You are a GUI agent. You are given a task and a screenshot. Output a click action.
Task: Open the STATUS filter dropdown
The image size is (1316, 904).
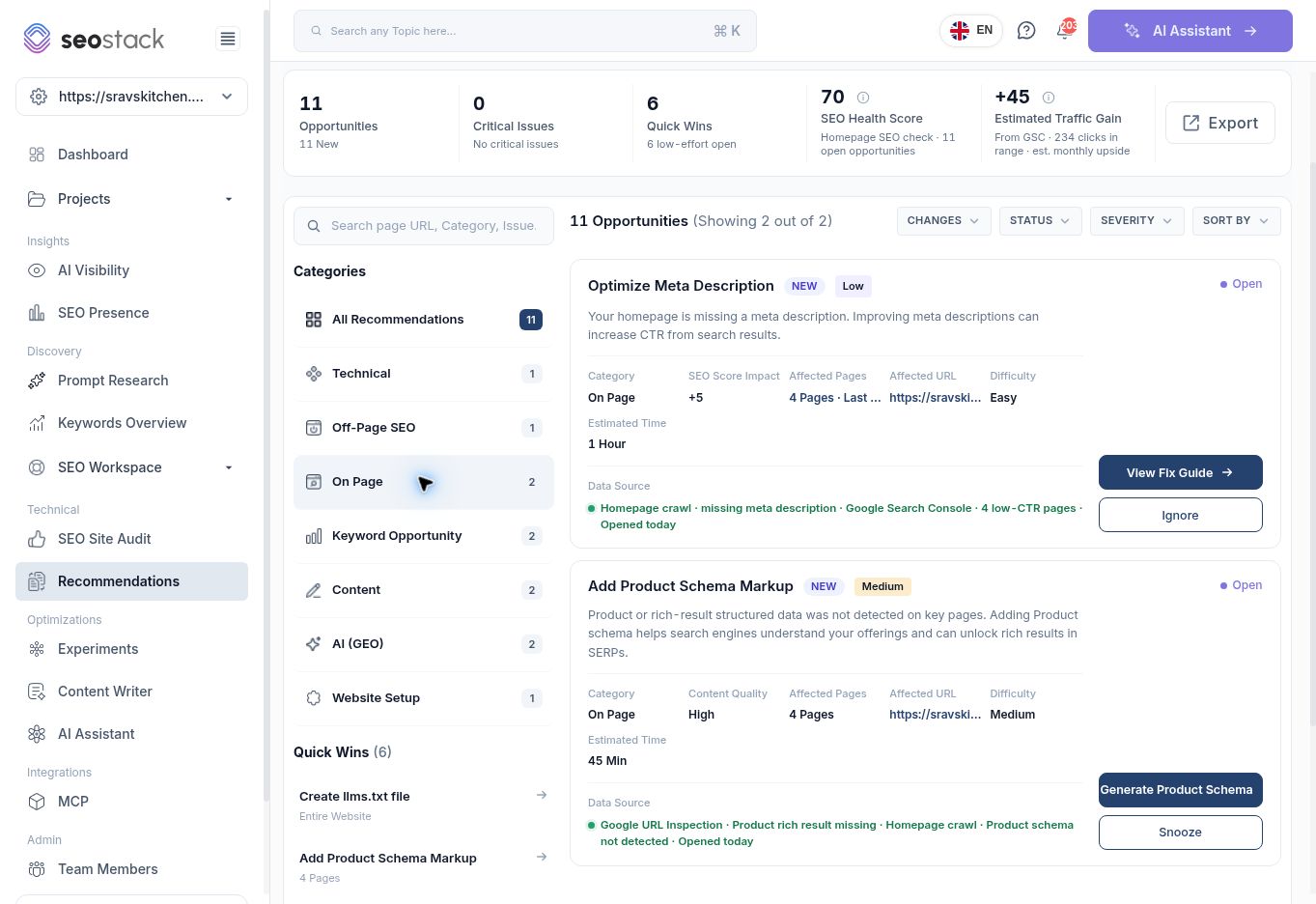pos(1040,220)
